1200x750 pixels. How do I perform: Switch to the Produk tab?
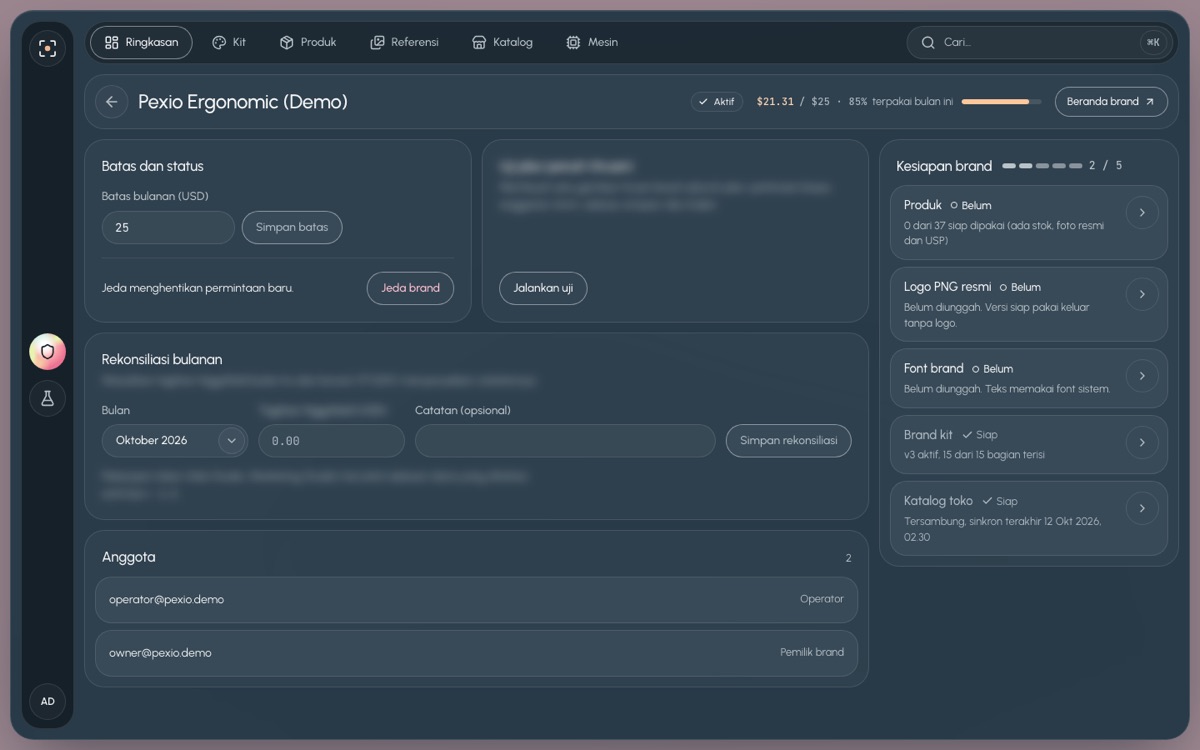click(x=308, y=43)
